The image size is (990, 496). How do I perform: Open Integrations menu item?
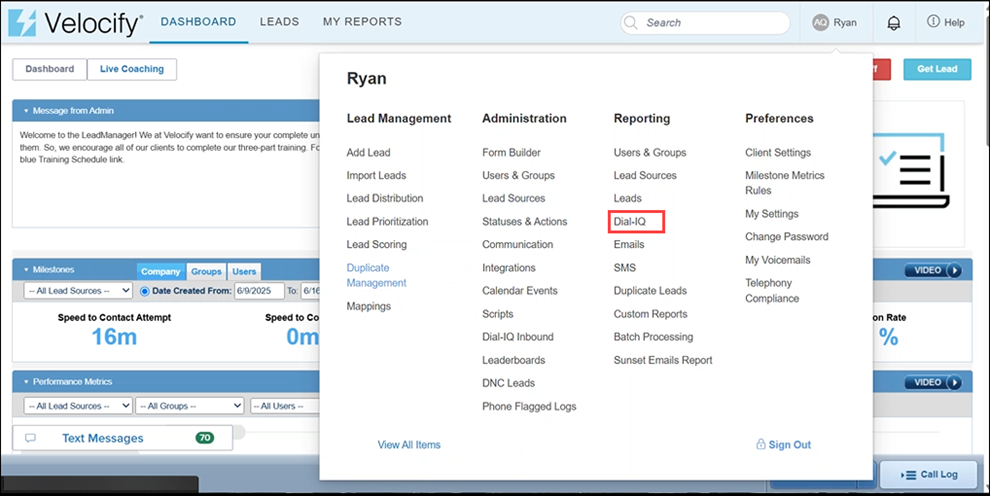point(509,268)
